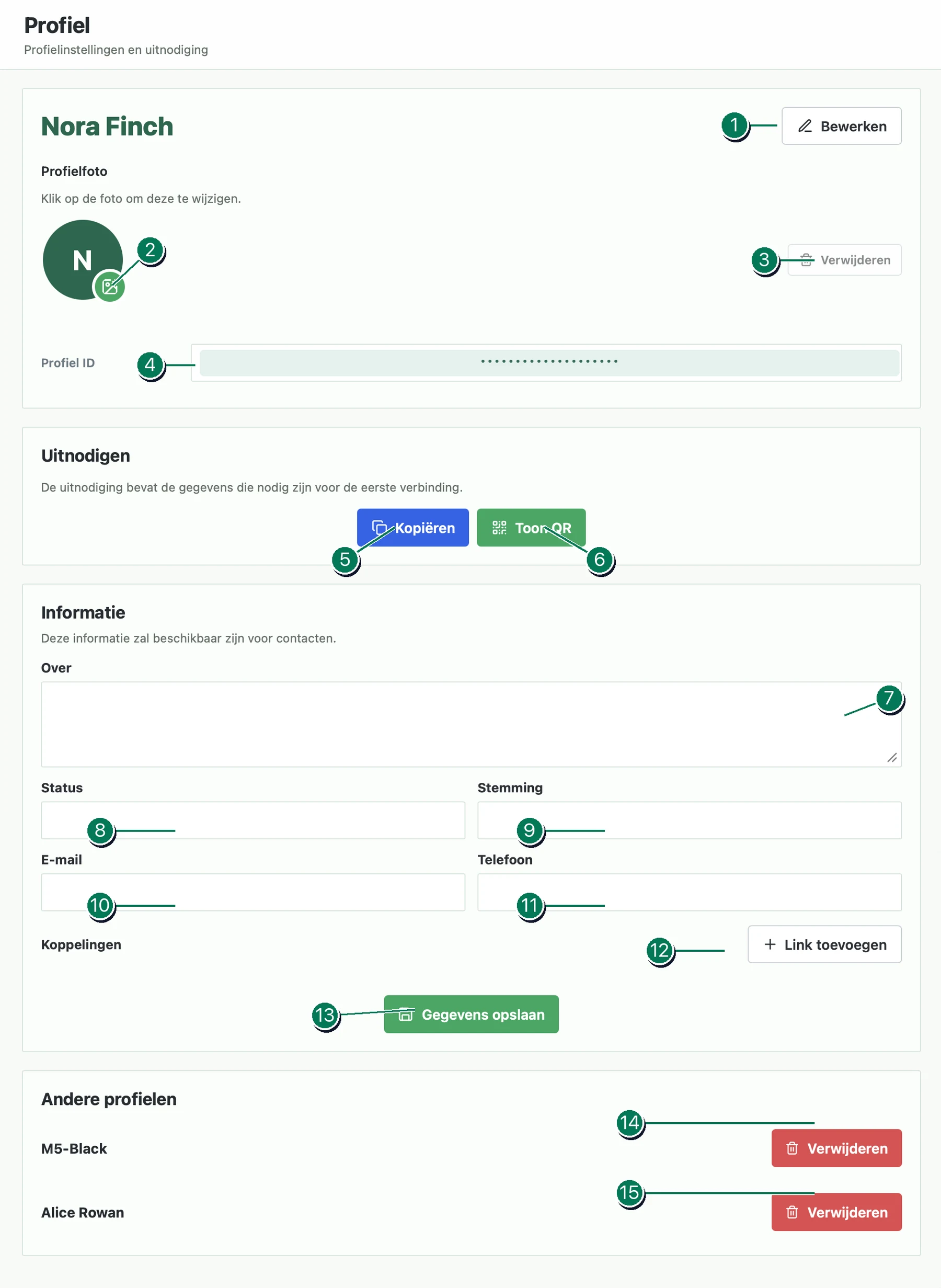
Task: Grab the Over textarea resize handle
Action: (892, 757)
